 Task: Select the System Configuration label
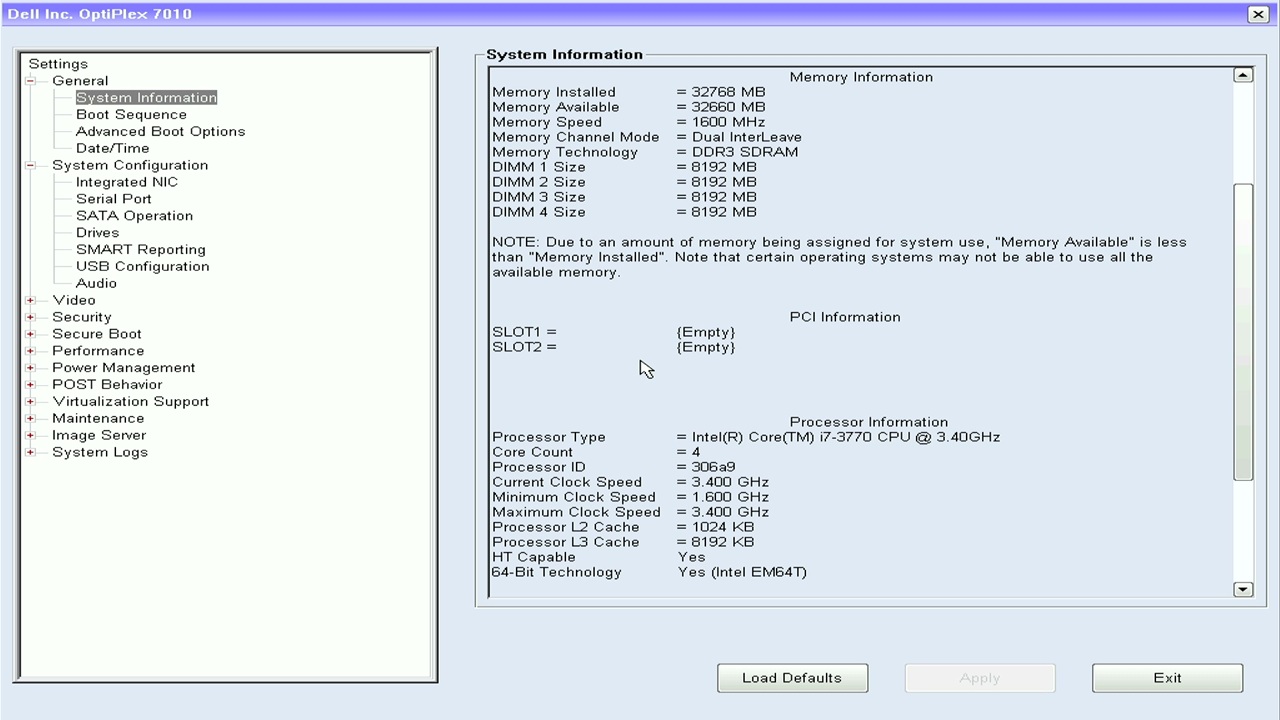(130, 165)
